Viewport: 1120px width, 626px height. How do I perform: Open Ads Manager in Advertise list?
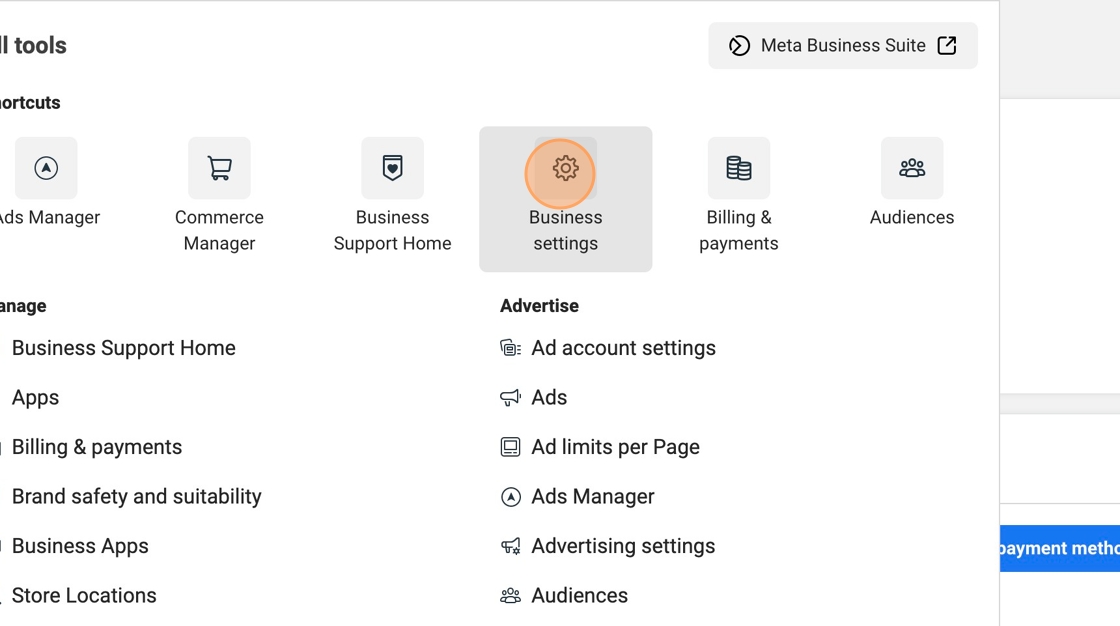[592, 497]
